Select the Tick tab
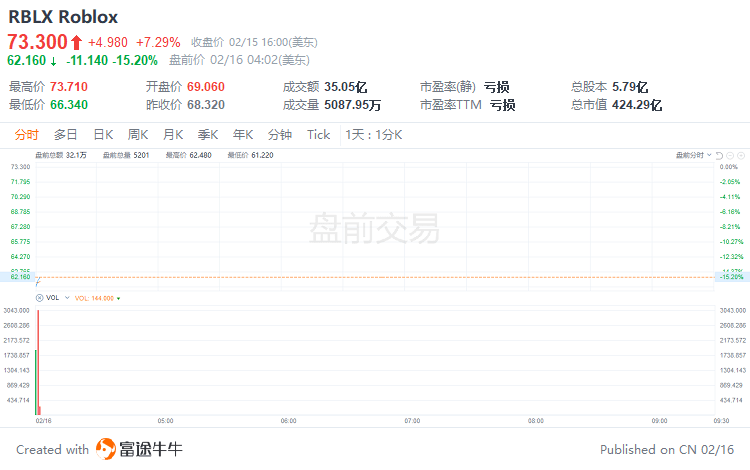 coord(318,135)
